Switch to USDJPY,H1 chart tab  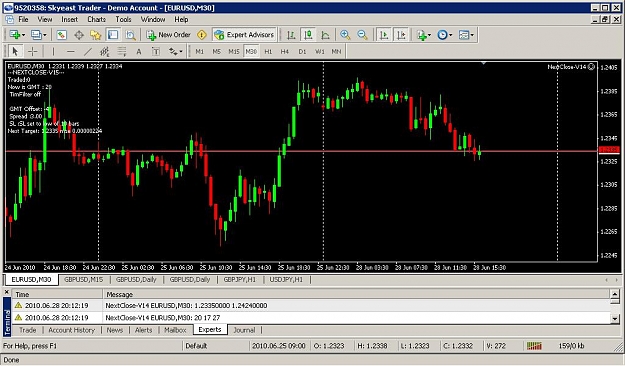[286, 279]
